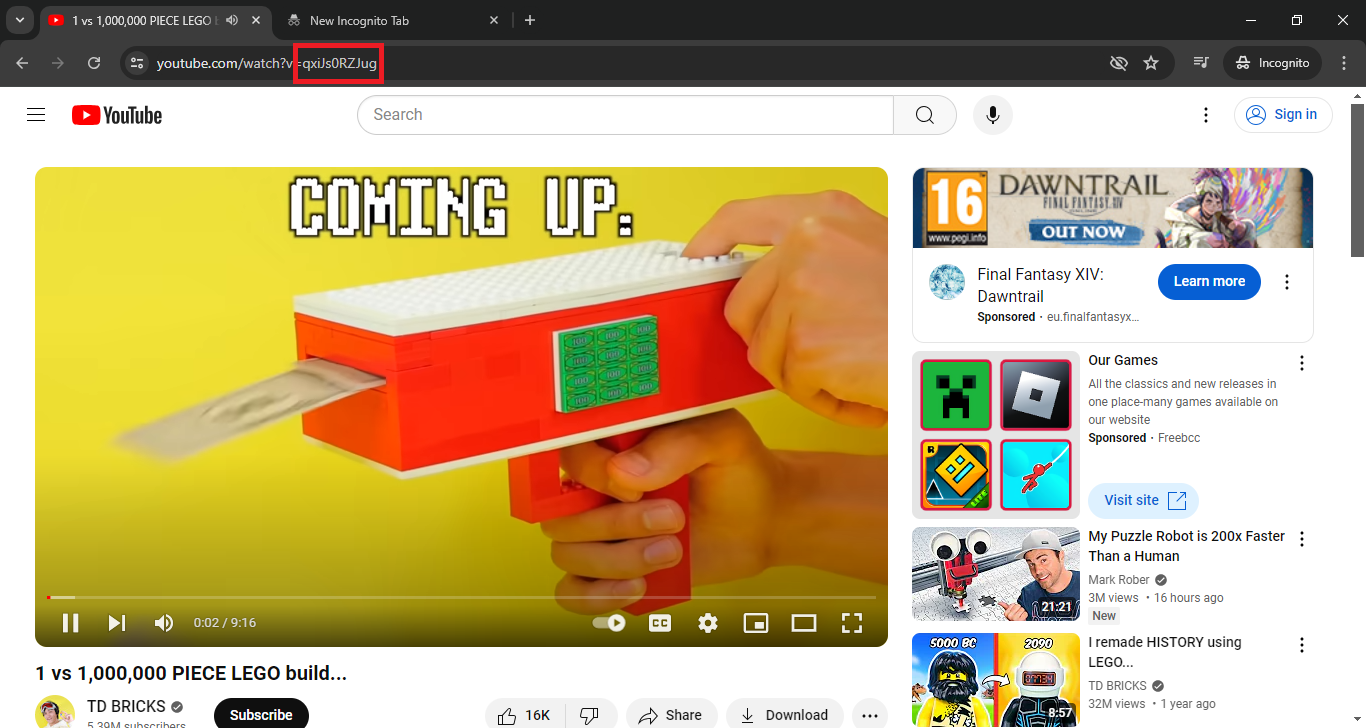The width and height of the screenshot is (1366, 728).
Task: Open options for remade HISTORY video
Action: tap(1302, 645)
